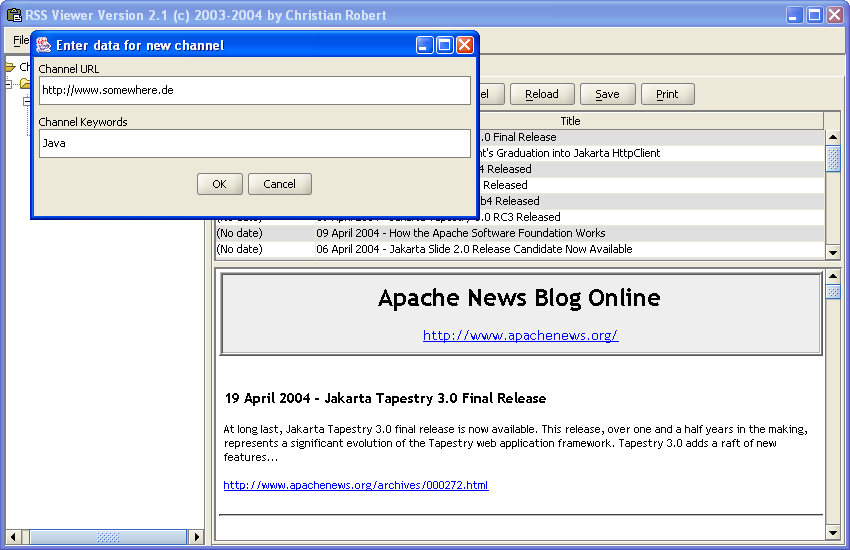This screenshot has height=550, width=850.
Task: Select the 'b4 Released' row in the table
Action: tap(651, 201)
